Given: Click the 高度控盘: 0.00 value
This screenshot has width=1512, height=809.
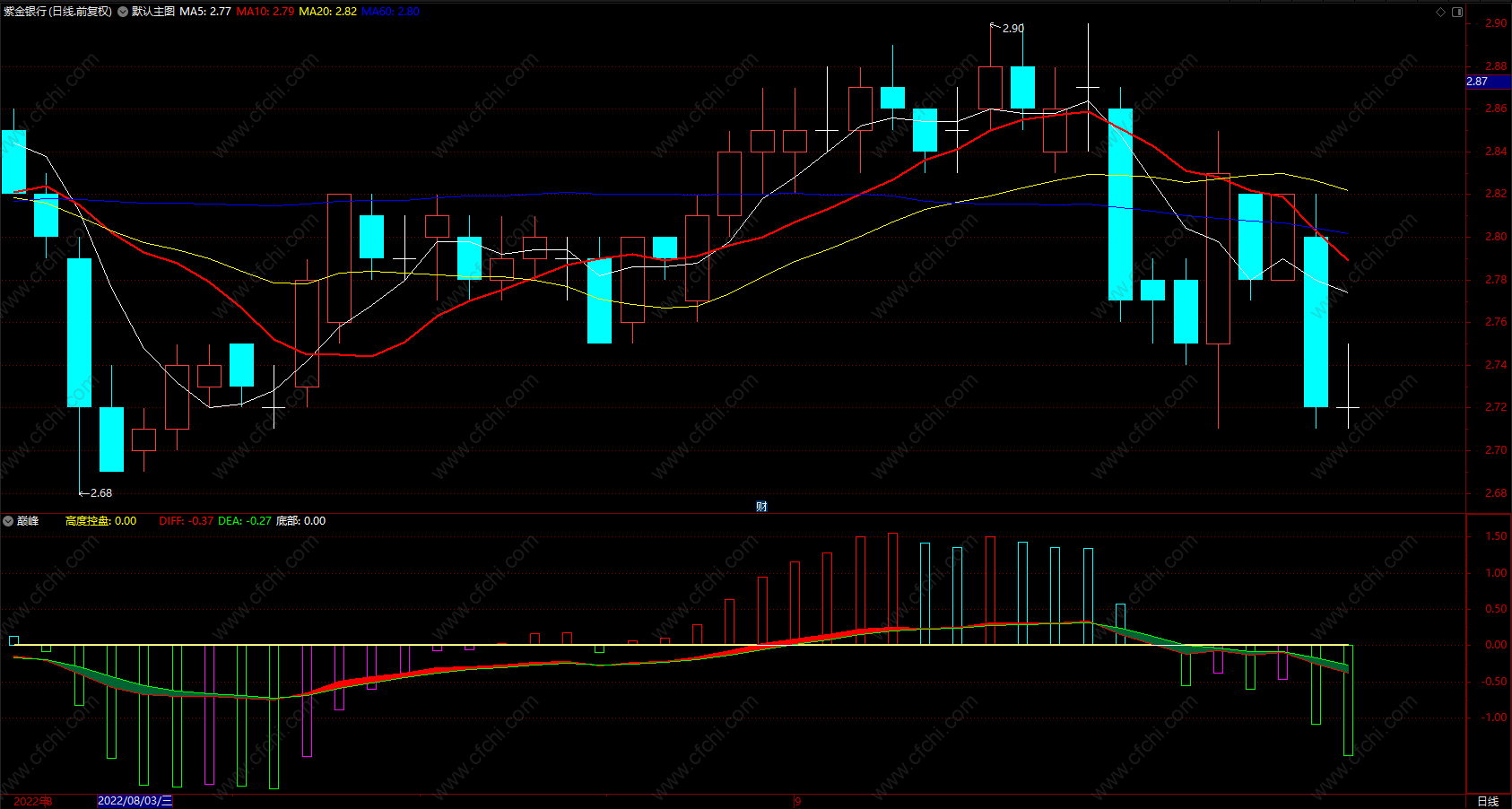Looking at the screenshot, I should 101,521.
